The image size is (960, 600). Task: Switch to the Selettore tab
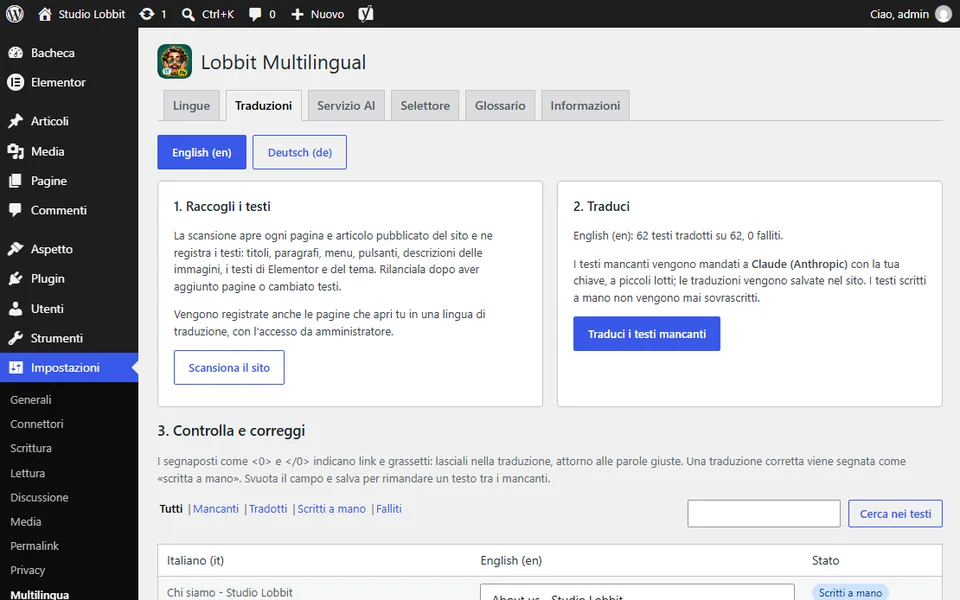pyautogui.click(x=425, y=105)
